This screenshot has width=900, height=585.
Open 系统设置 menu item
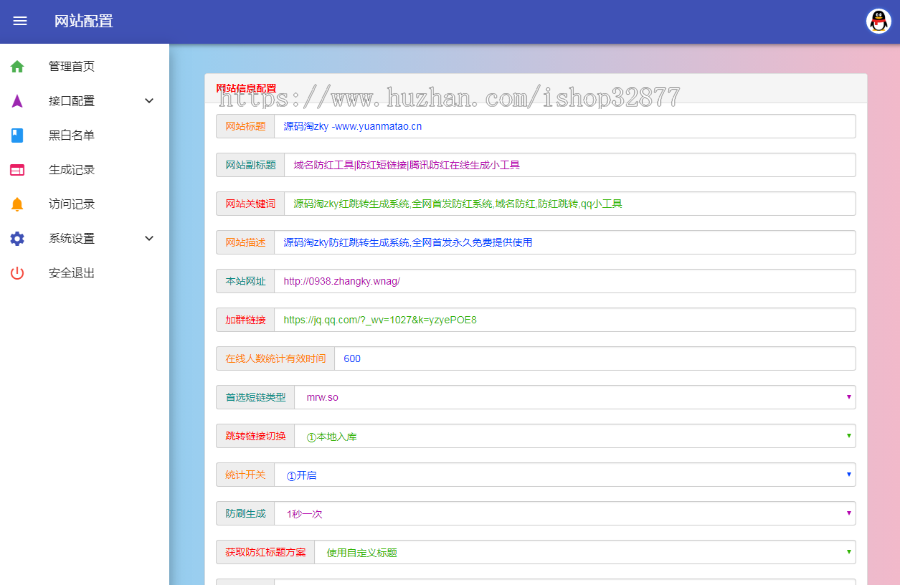(84, 239)
